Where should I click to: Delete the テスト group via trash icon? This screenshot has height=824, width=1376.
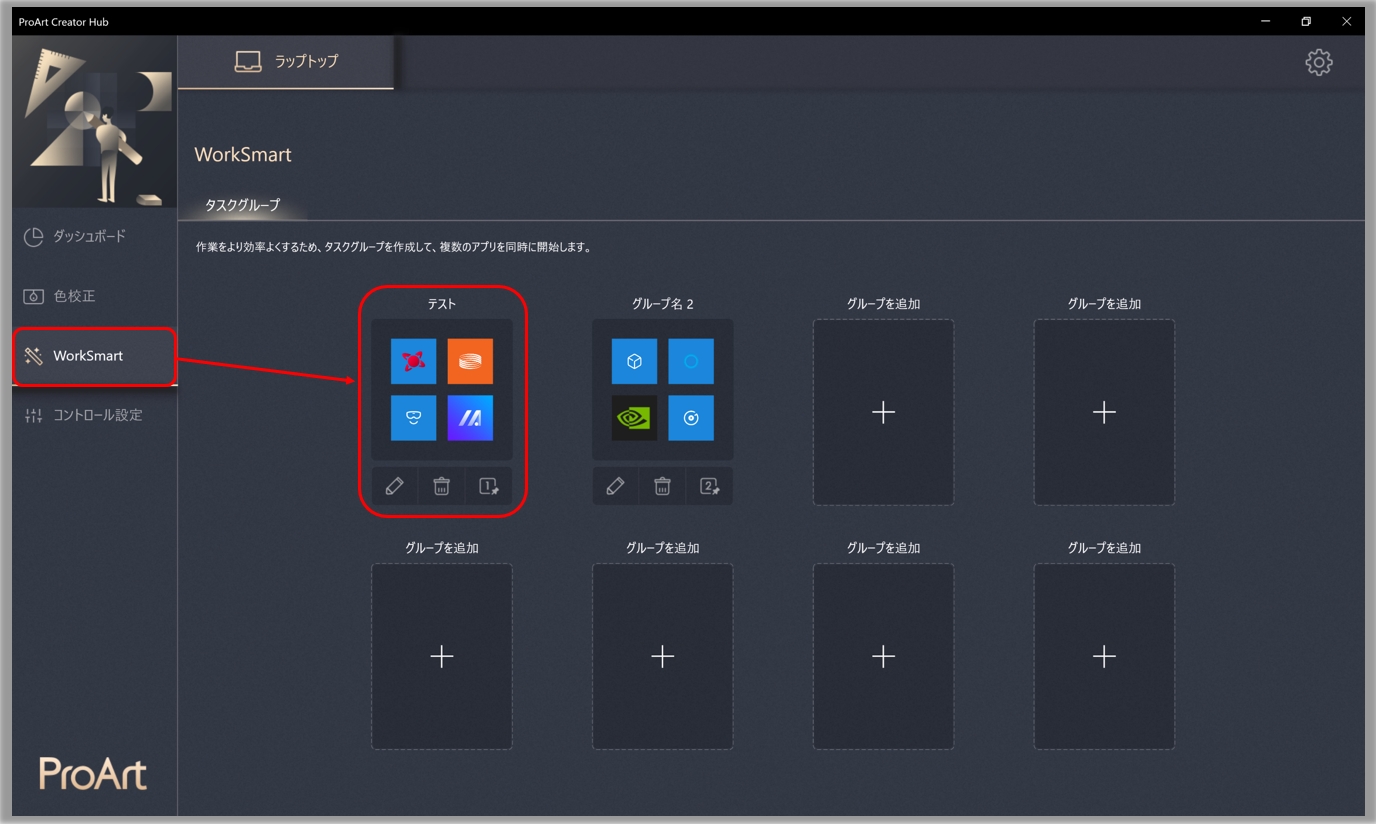point(442,486)
